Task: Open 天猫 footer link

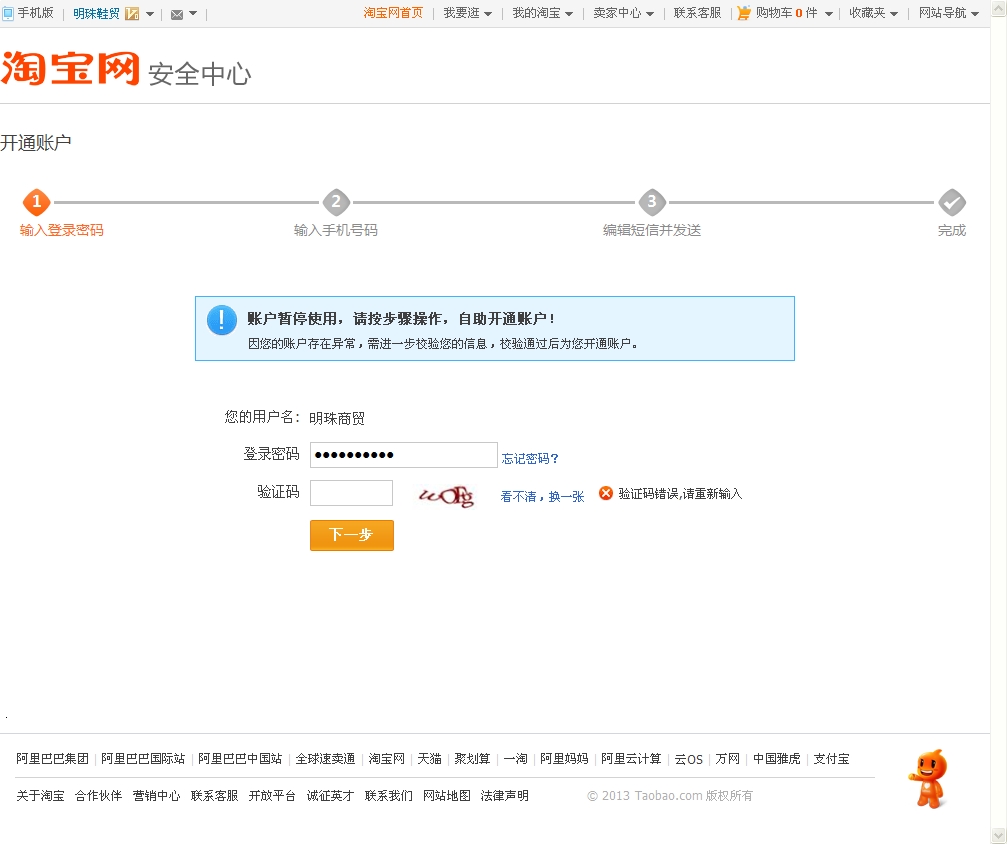Action: [x=429, y=759]
